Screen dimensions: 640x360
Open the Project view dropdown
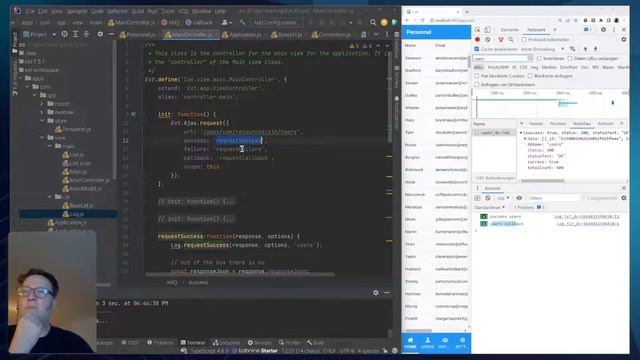40,35
